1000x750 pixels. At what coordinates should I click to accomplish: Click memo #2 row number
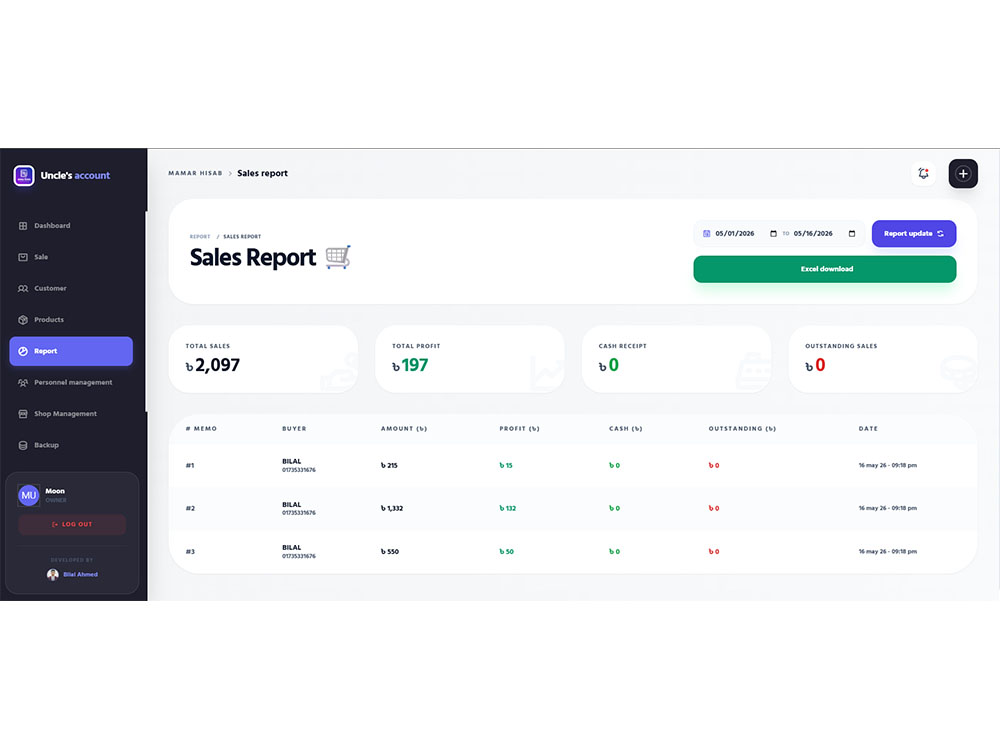click(190, 508)
